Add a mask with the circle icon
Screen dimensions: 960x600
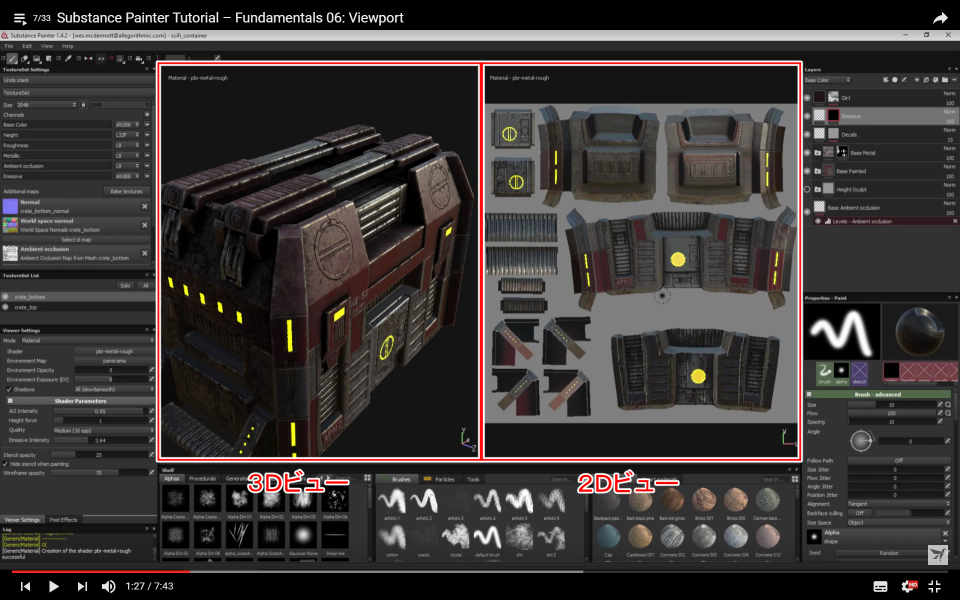click(x=894, y=80)
